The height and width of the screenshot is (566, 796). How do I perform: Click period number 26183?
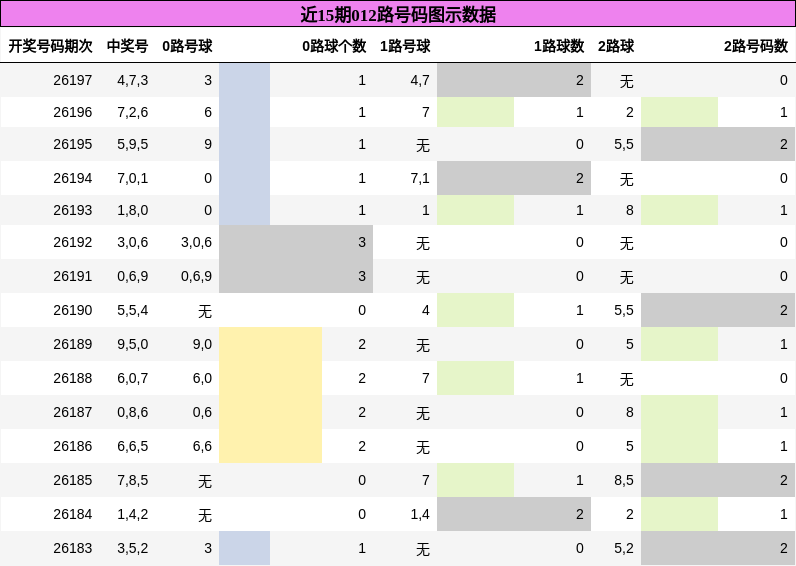pos(73,548)
